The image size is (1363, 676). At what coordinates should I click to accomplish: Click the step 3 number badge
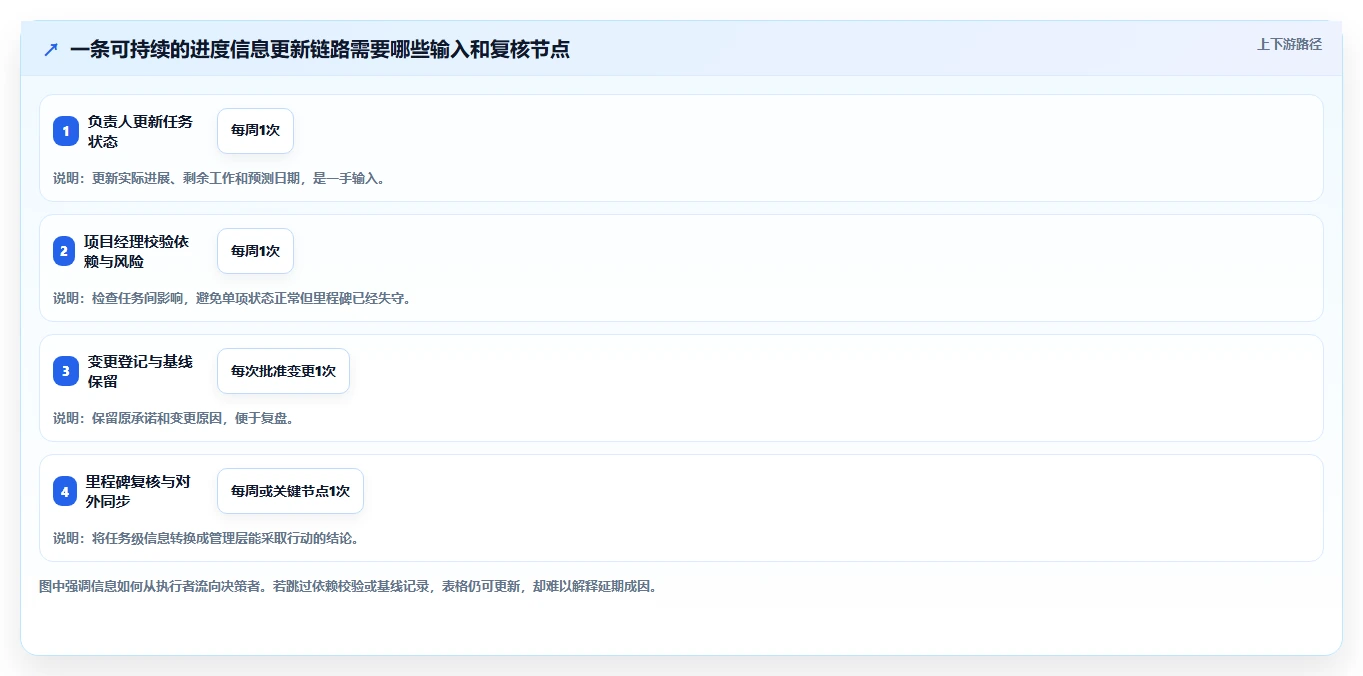pos(66,371)
